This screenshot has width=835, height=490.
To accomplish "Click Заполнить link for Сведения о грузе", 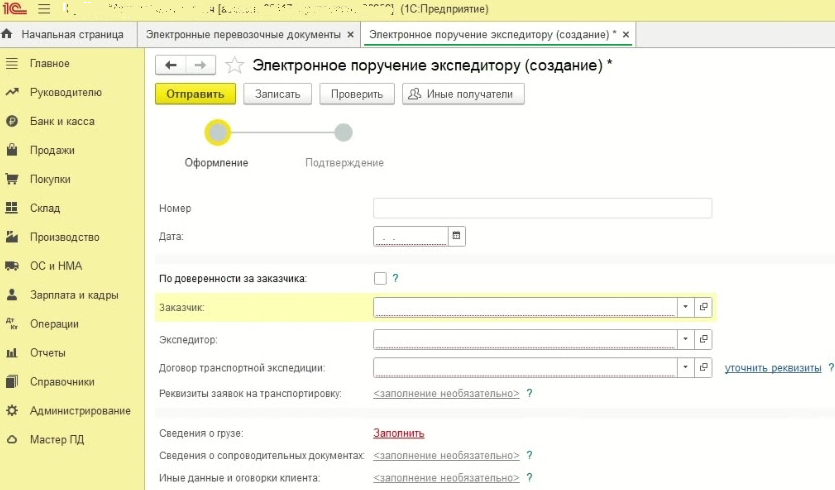I will coord(399,433).
